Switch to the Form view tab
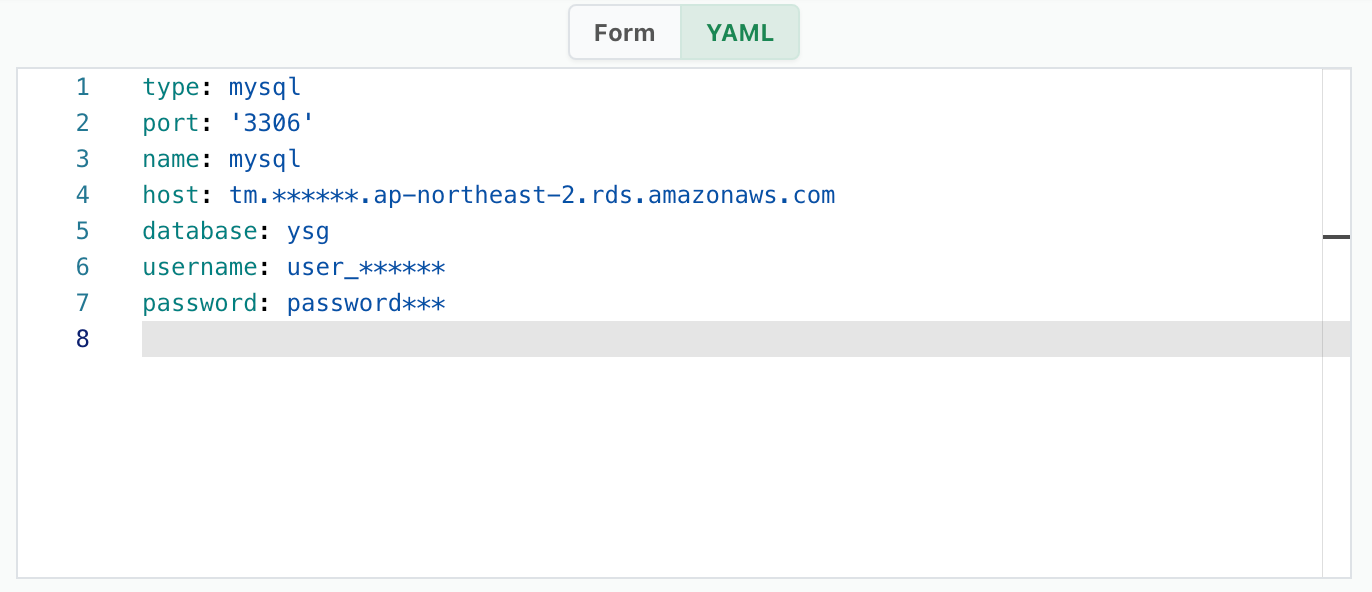 point(625,33)
